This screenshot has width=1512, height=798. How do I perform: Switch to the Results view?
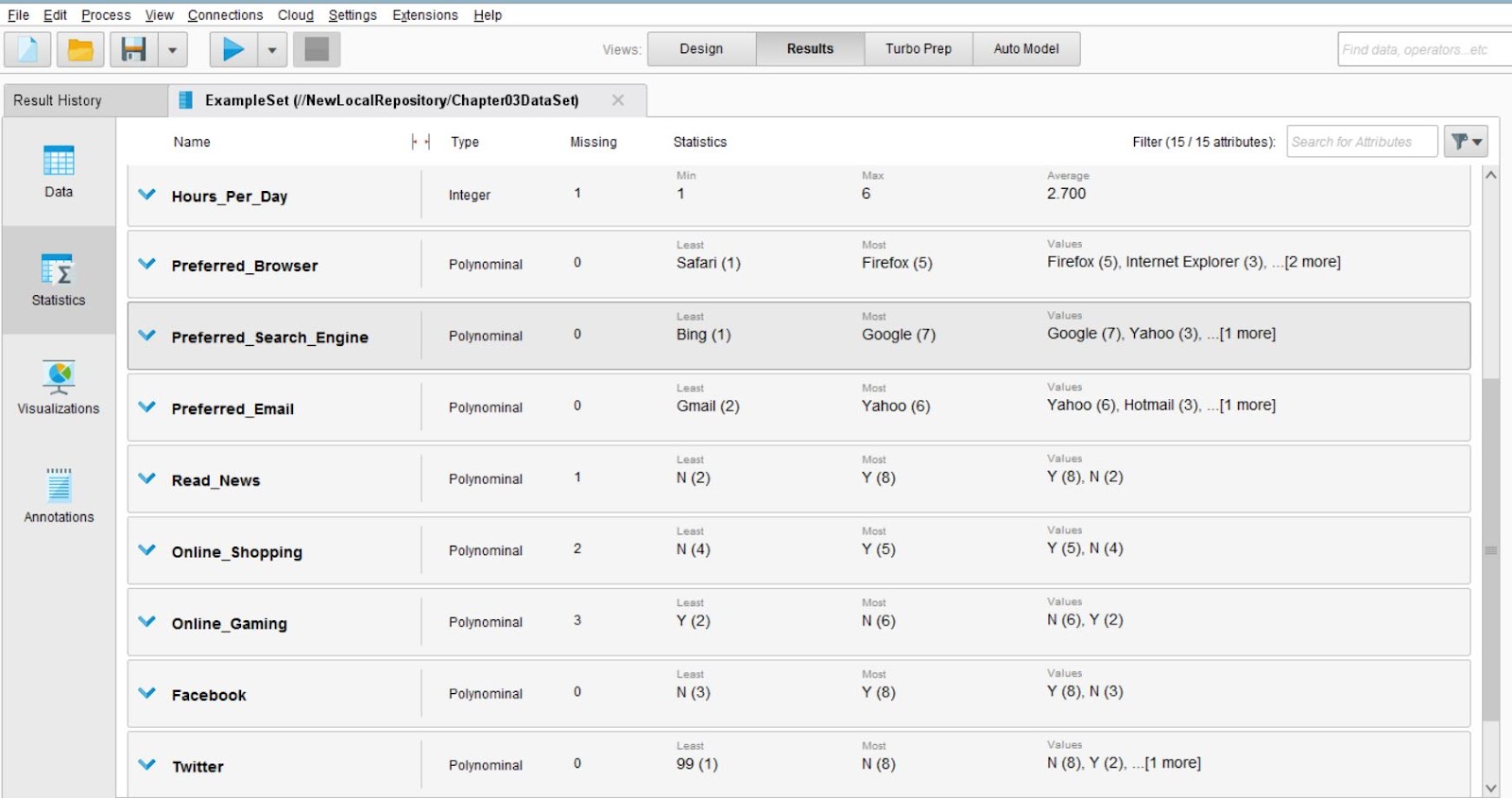click(x=810, y=49)
